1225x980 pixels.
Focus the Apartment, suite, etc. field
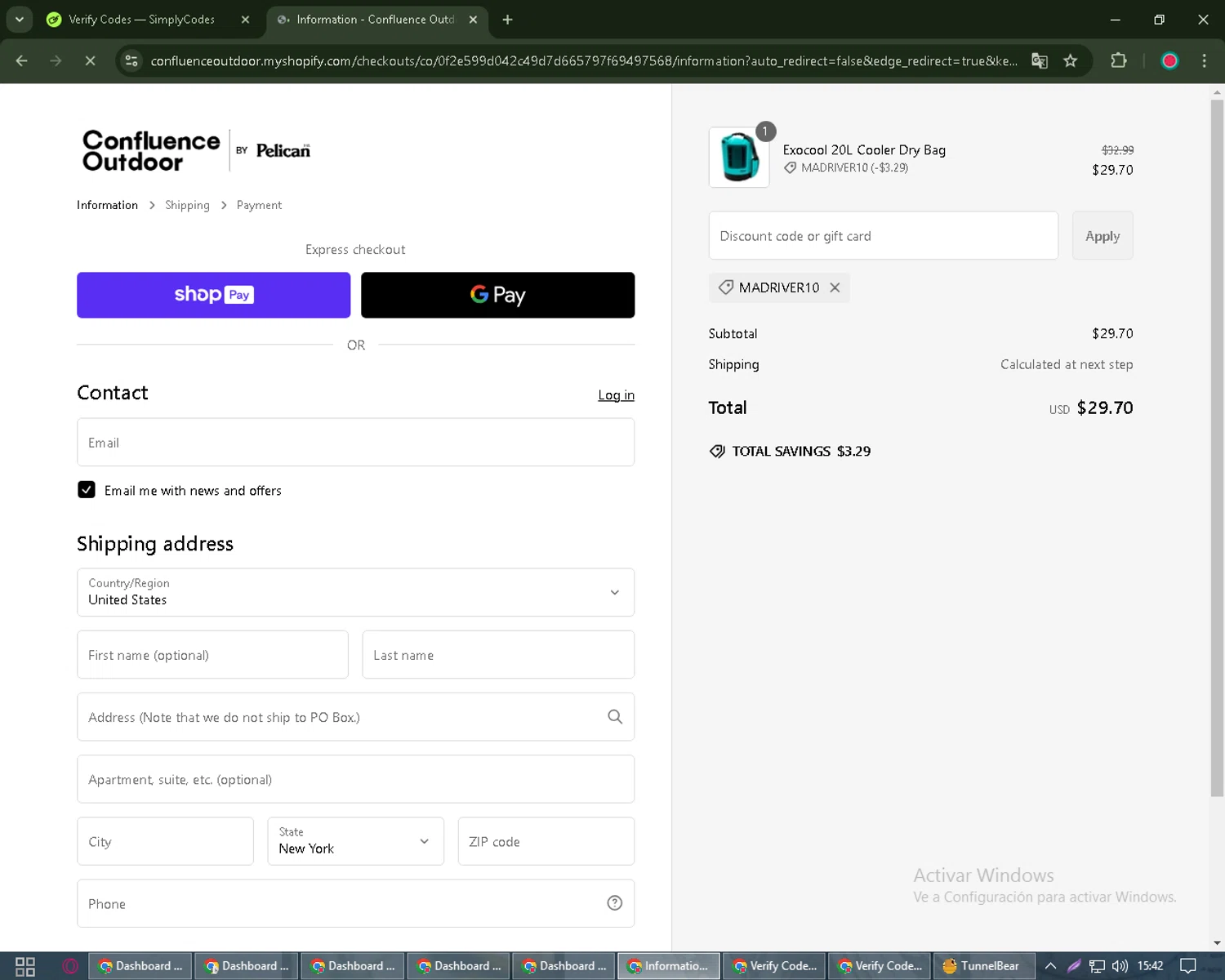(x=355, y=779)
